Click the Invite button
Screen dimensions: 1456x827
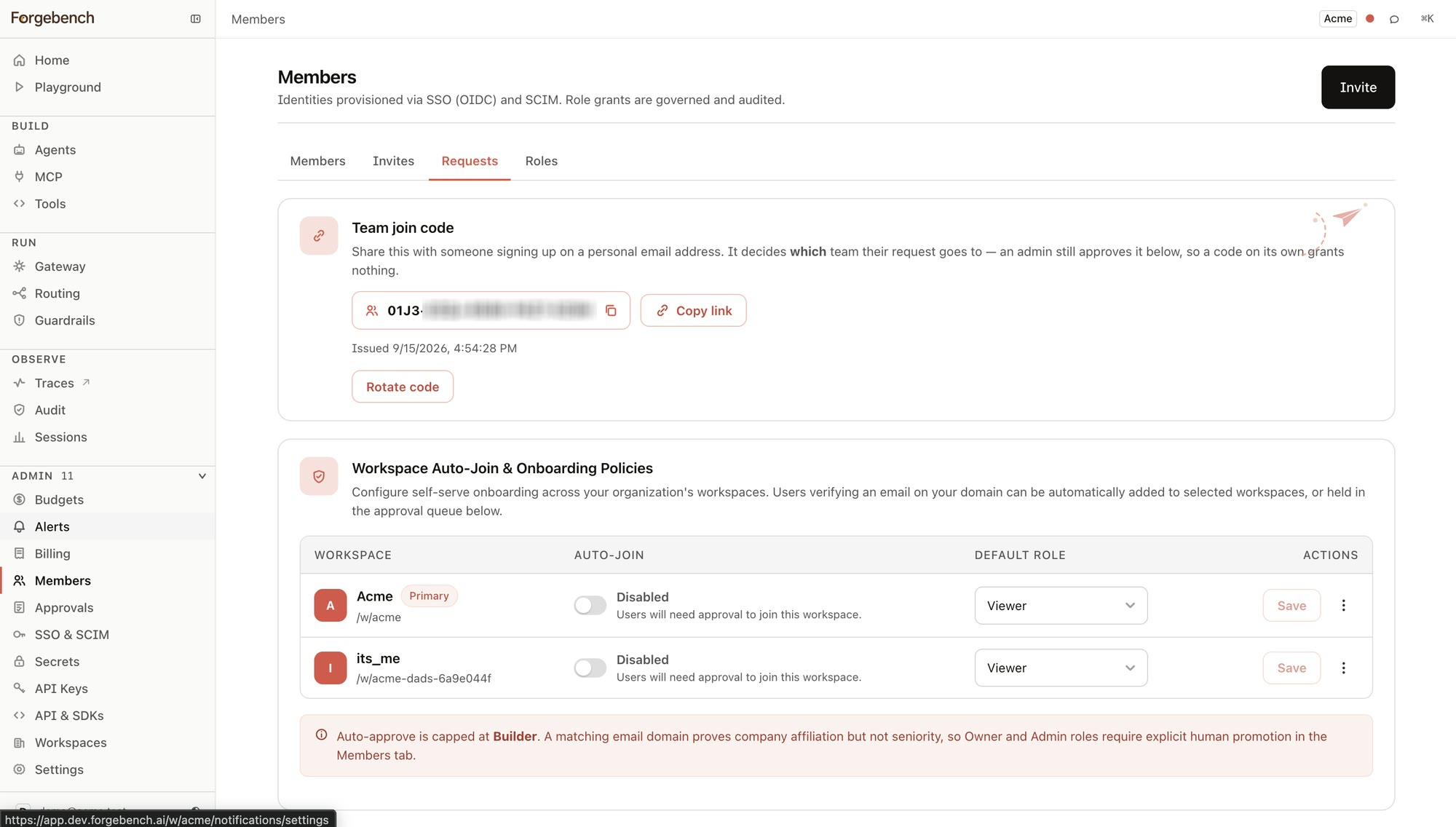tap(1358, 87)
